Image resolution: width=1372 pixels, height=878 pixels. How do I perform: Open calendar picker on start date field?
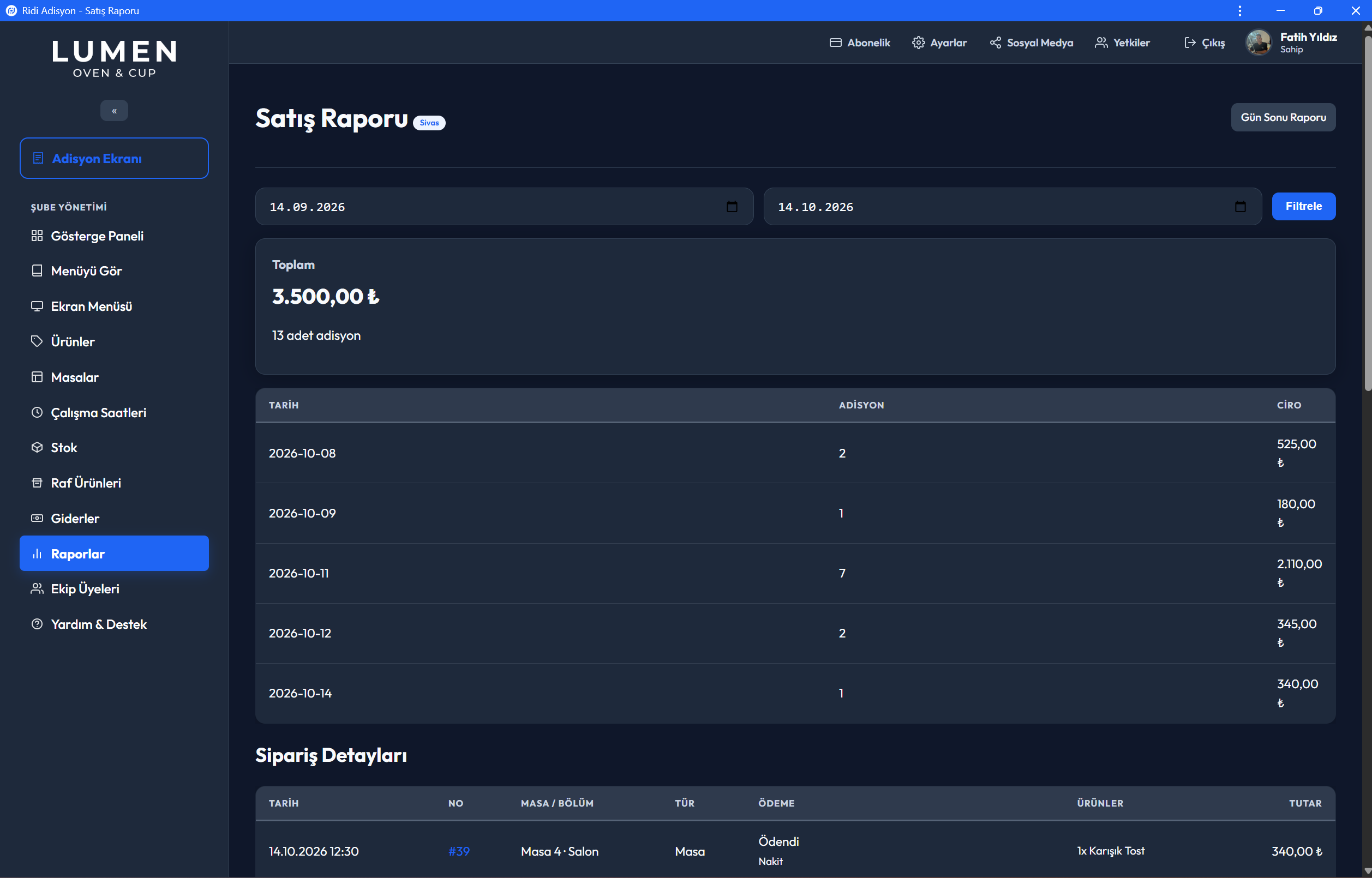click(732, 206)
